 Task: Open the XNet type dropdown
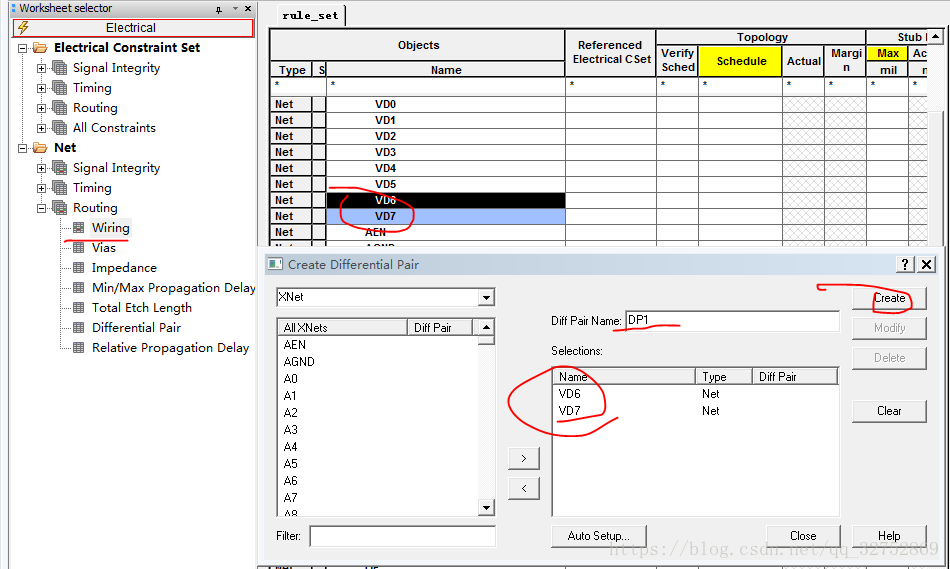click(x=486, y=298)
